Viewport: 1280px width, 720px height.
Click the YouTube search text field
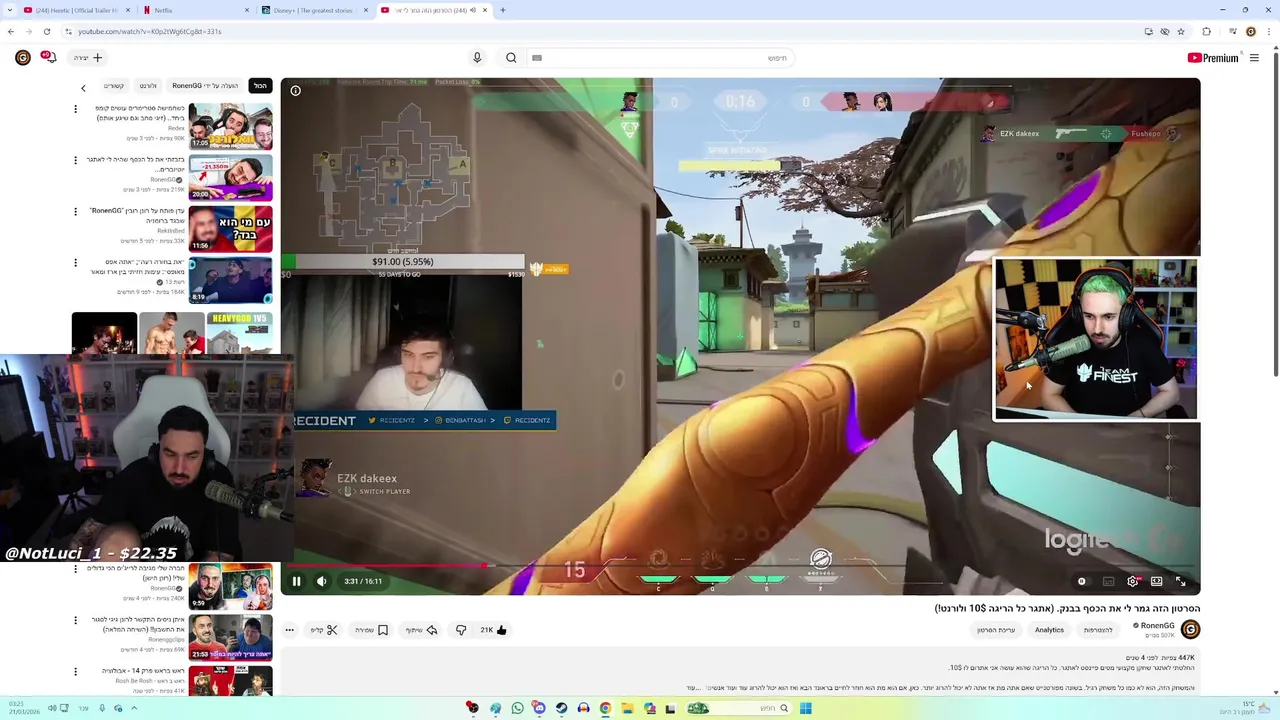[660, 58]
